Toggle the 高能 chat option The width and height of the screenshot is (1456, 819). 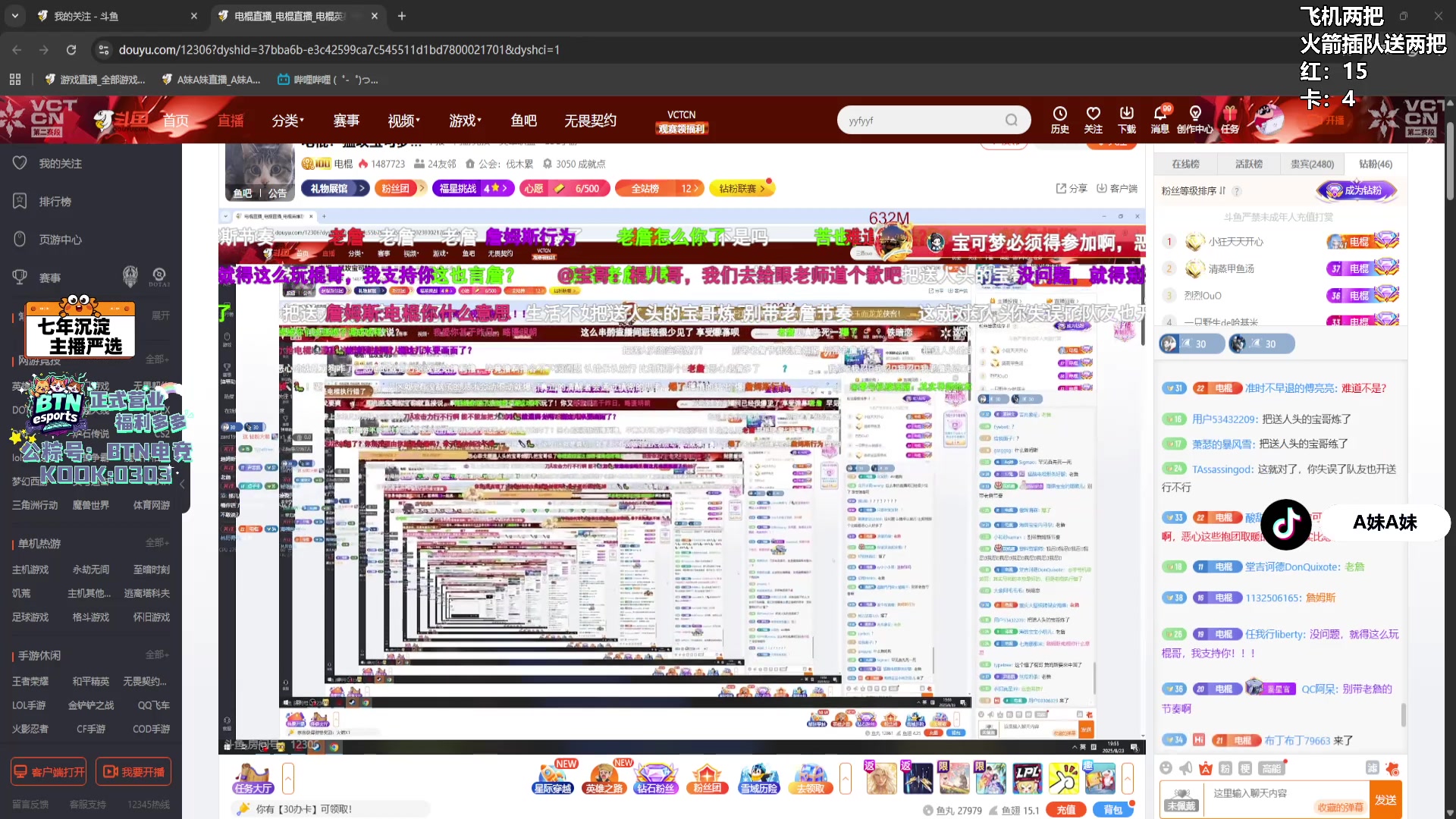pyautogui.click(x=1272, y=768)
